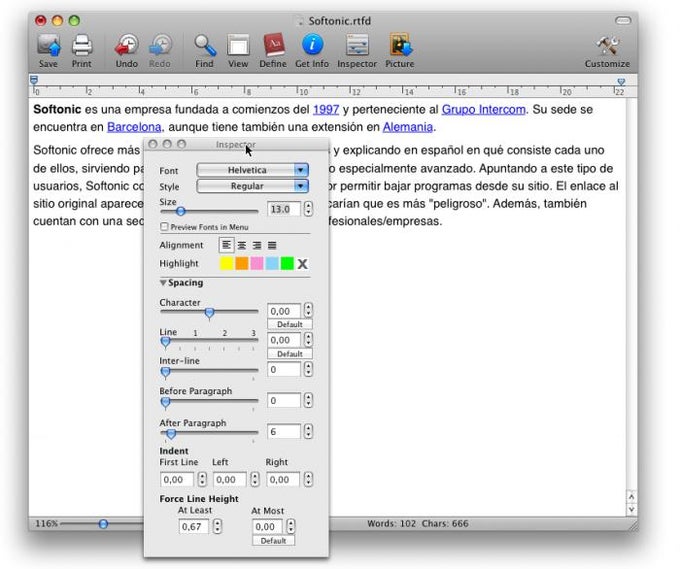This screenshot has width=680, height=569.
Task: Center align text in Inspector
Action: click(x=242, y=245)
